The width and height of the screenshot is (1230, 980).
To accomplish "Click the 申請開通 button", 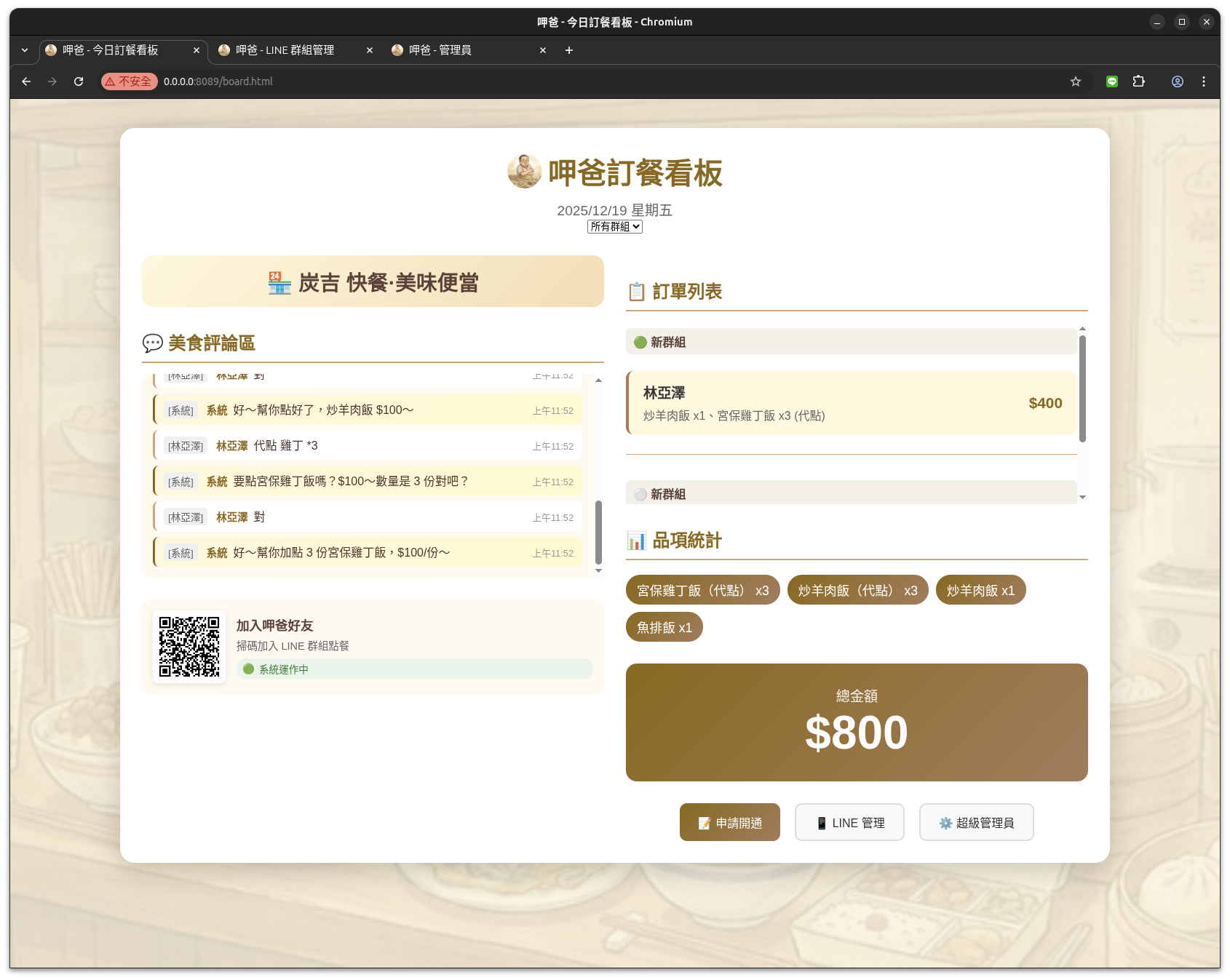I will coord(729,822).
